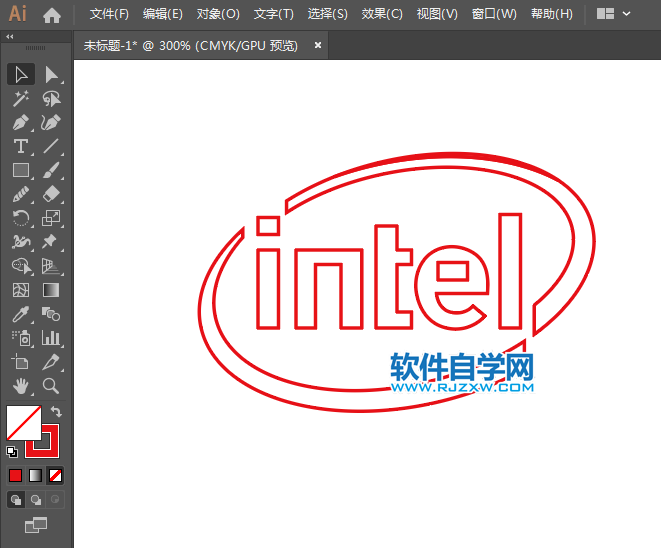This screenshot has width=661, height=548.
Task: Activate the Artboard tool
Action: point(21,362)
